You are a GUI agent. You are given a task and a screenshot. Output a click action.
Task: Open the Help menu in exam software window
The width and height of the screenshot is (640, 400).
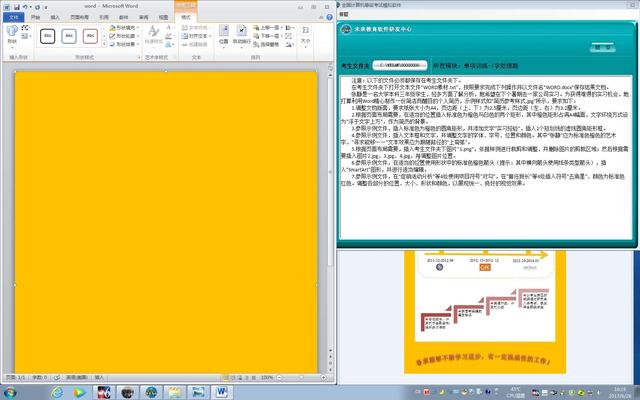344,14
